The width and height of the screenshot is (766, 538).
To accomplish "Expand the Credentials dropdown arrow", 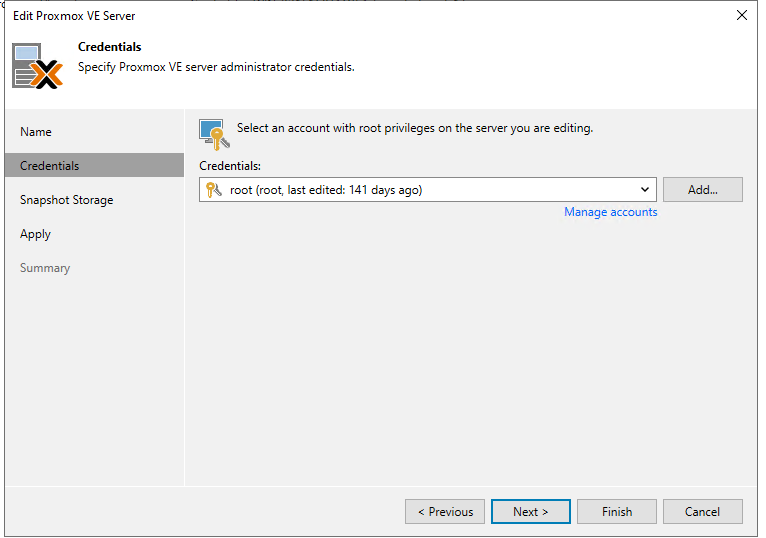I will [645, 190].
